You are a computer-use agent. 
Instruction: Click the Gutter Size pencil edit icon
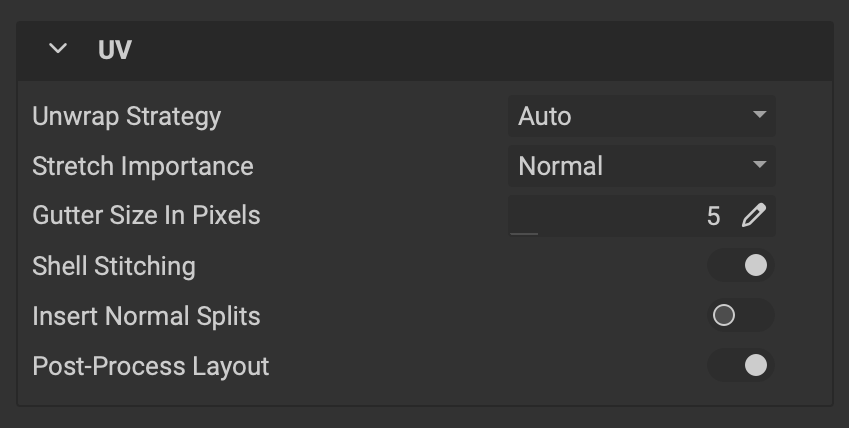[x=754, y=216]
